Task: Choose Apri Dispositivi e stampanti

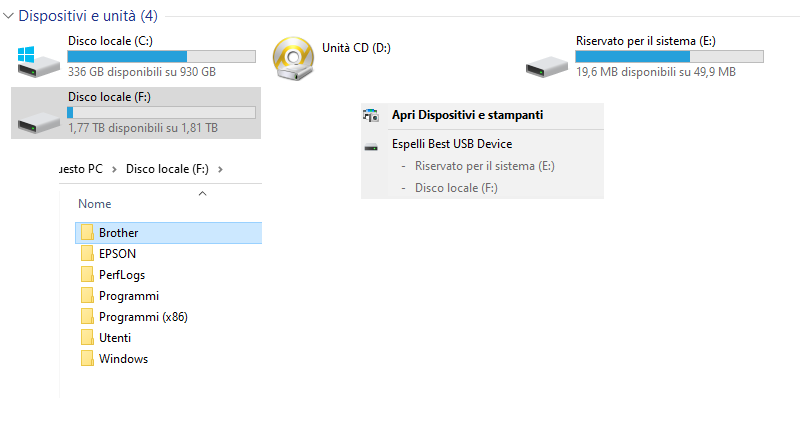Action: [467, 115]
